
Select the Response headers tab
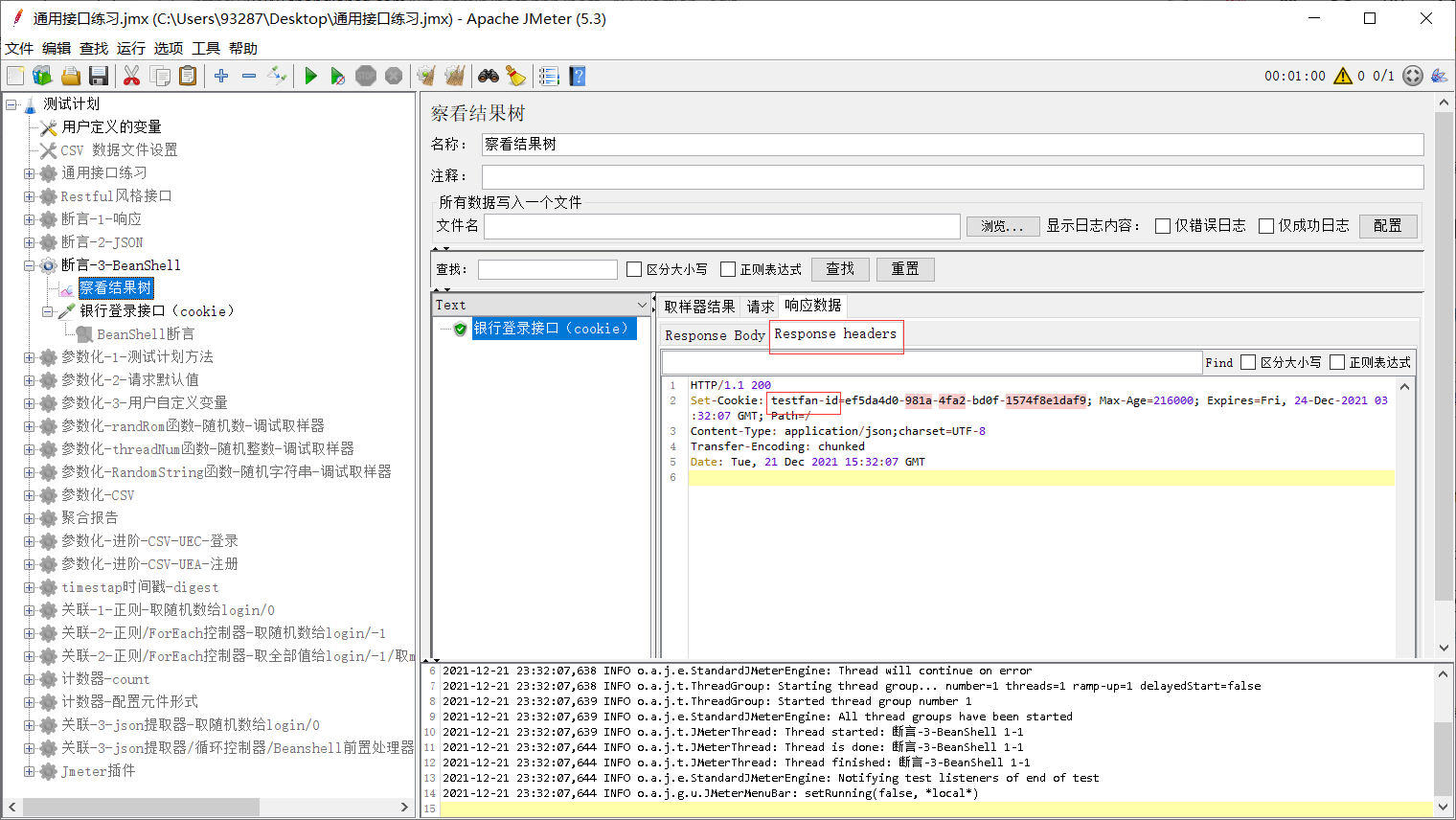tap(835, 333)
